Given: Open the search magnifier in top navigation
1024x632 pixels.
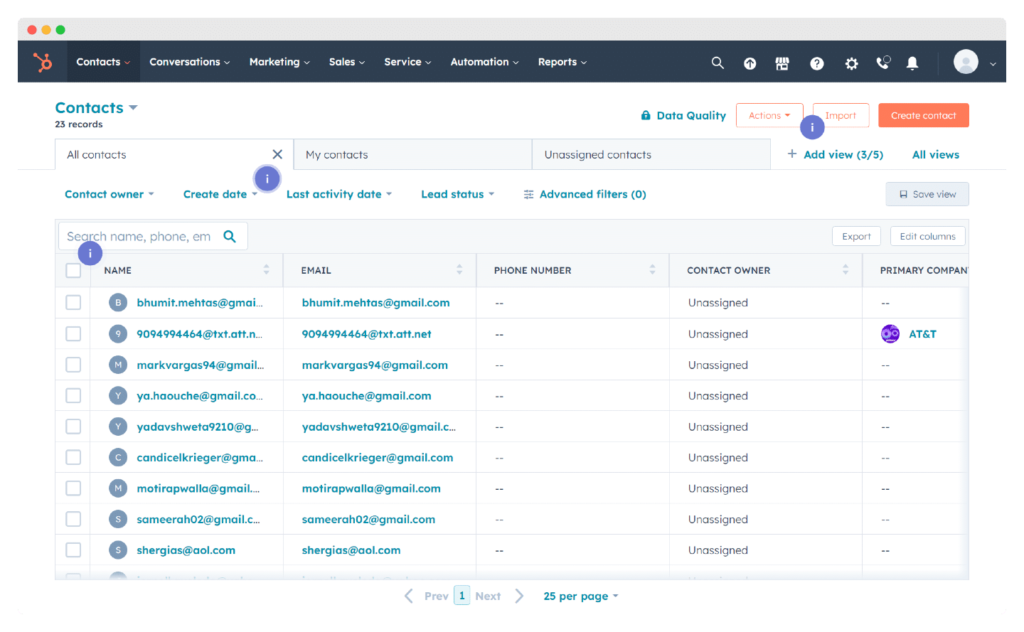Looking at the screenshot, I should tap(717, 63).
